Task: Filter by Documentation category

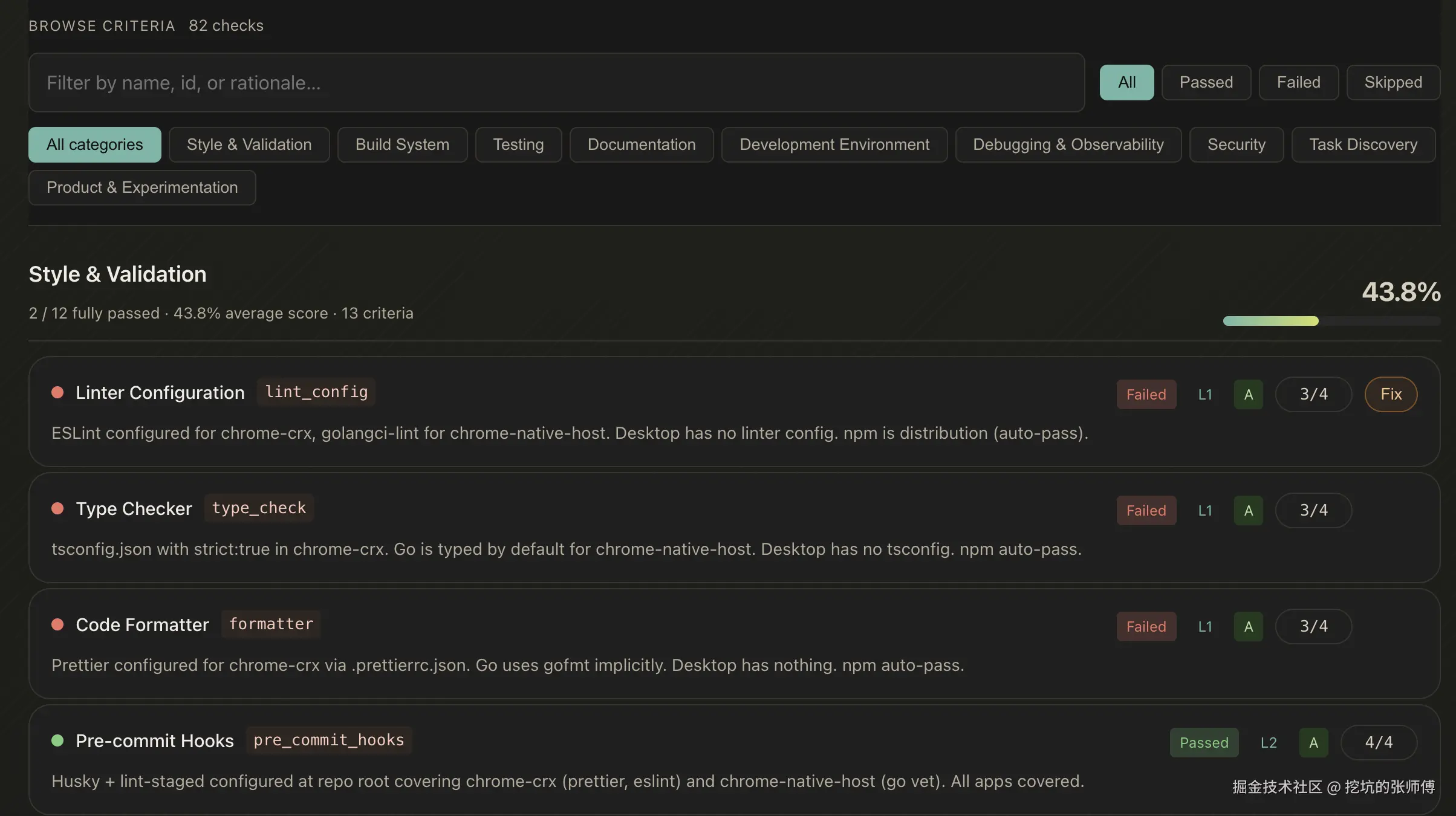Action: [642, 144]
